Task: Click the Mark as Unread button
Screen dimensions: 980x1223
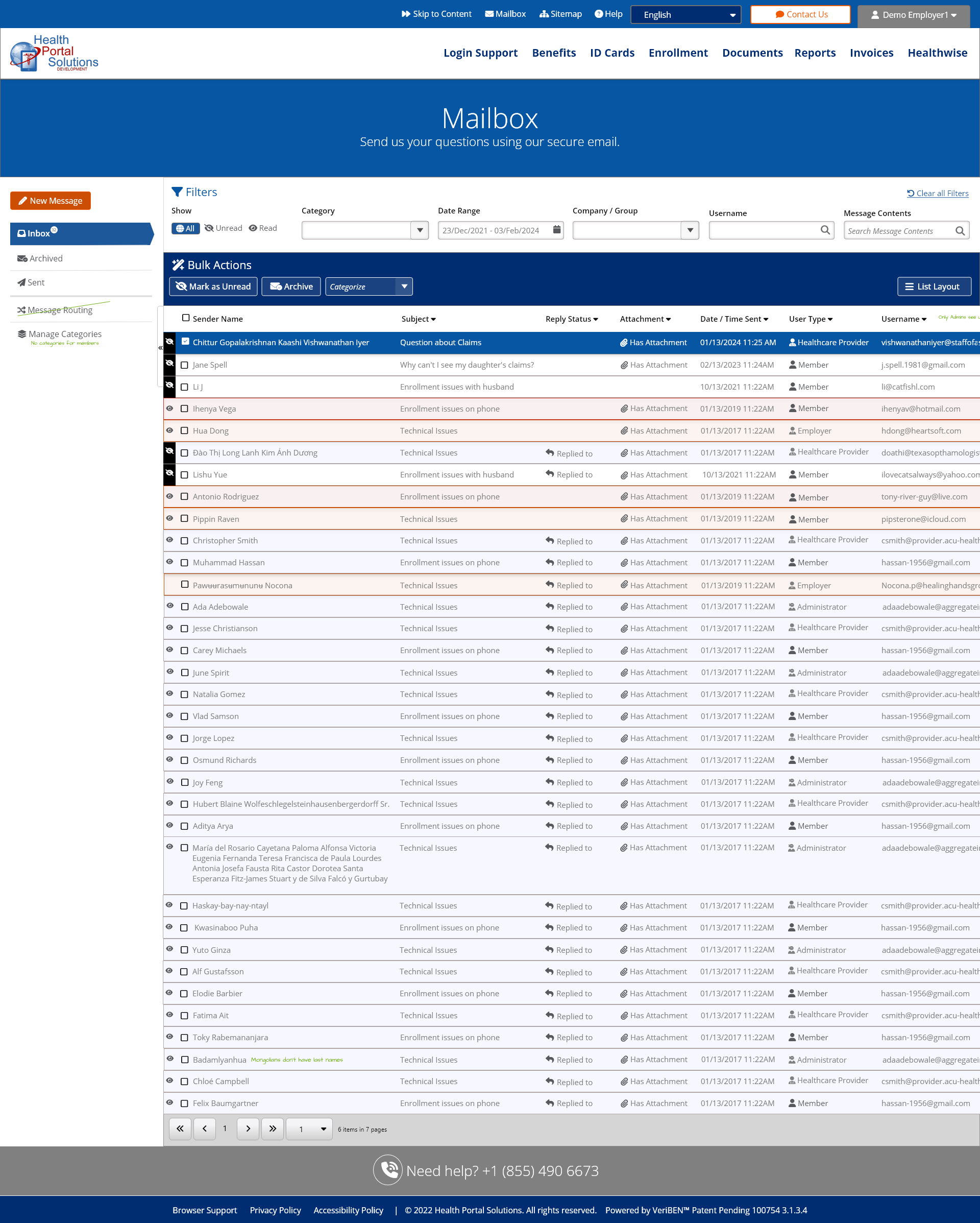Action: [x=213, y=286]
